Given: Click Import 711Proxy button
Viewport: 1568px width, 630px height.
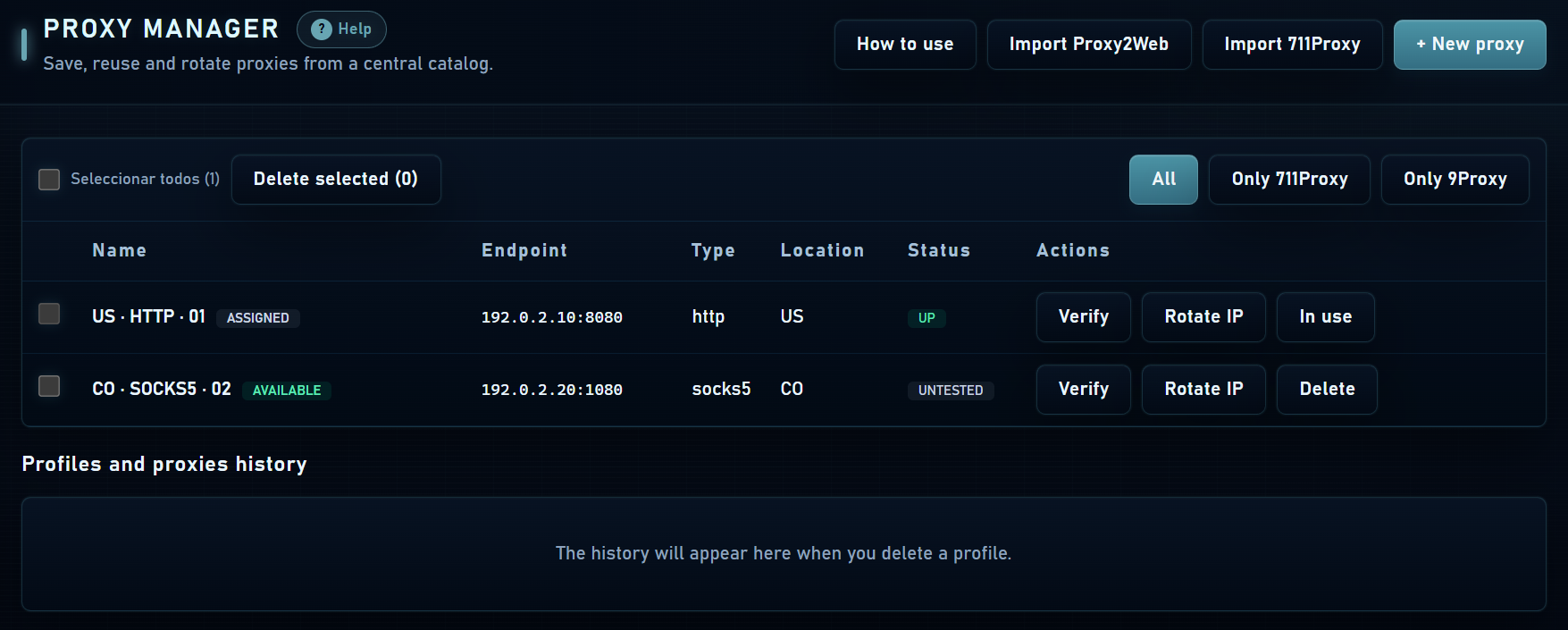Looking at the screenshot, I should point(1292,45).
